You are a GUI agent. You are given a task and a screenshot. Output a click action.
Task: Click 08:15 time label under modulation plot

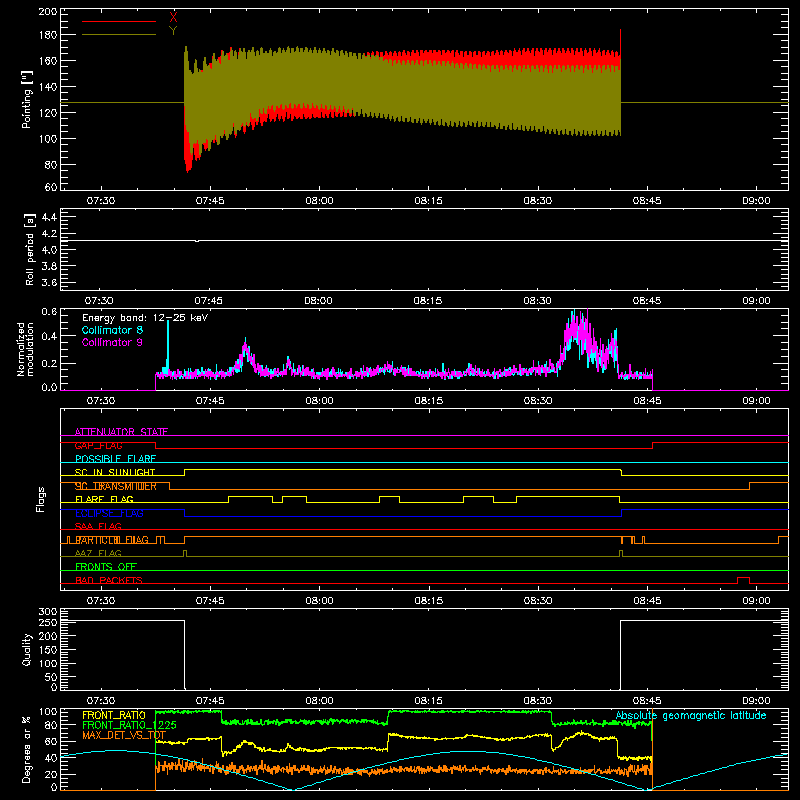pos(429,401)
